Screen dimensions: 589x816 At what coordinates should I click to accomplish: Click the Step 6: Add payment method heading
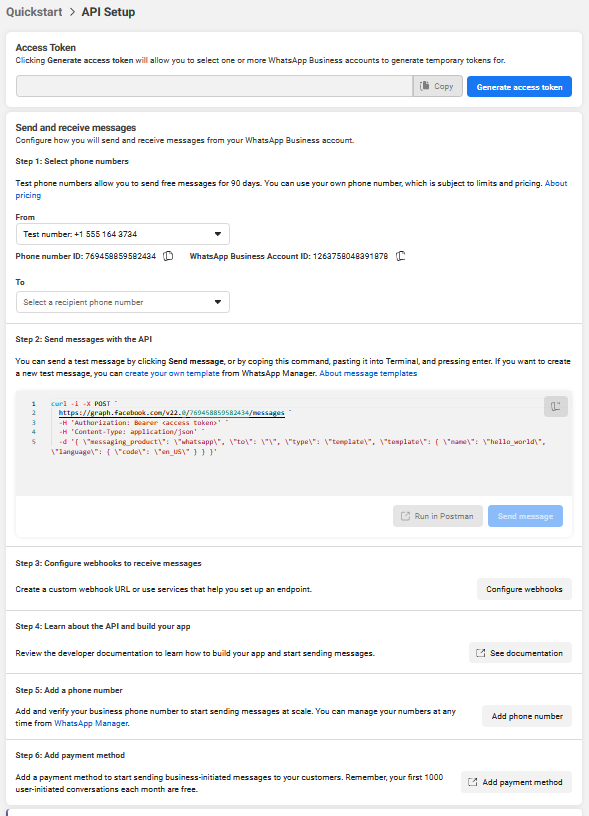(70, 756)
